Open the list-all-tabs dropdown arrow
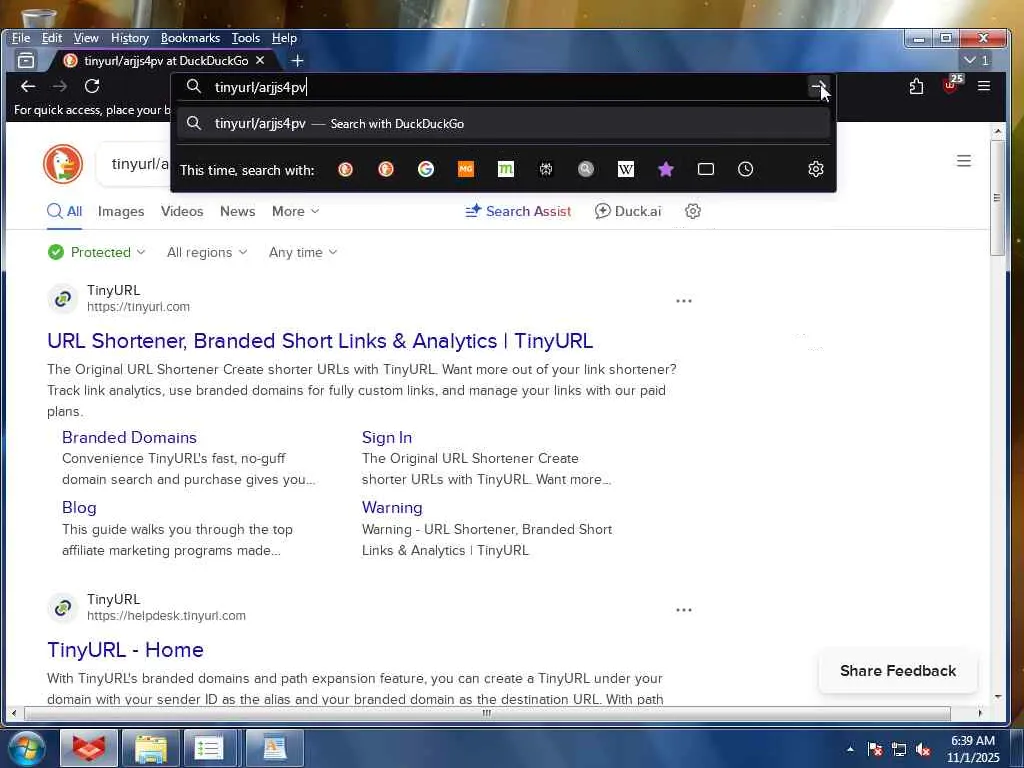 tap(976, 61)
